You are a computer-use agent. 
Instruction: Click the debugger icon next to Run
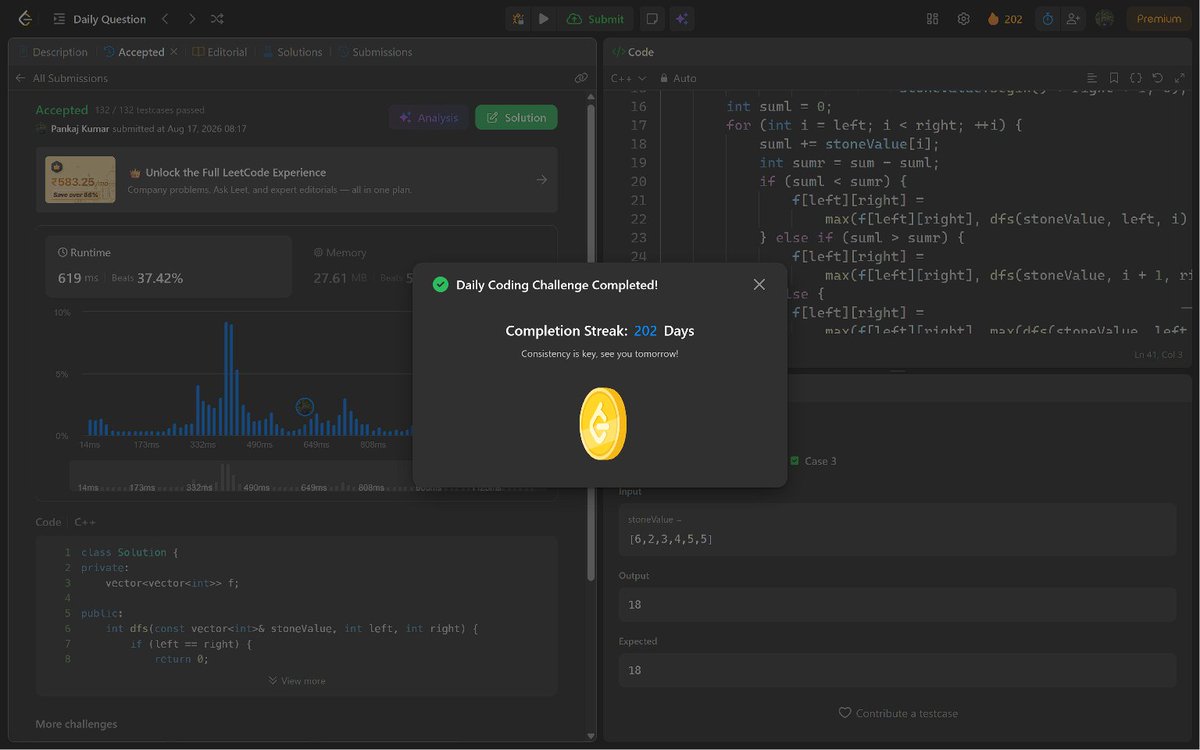518,19
